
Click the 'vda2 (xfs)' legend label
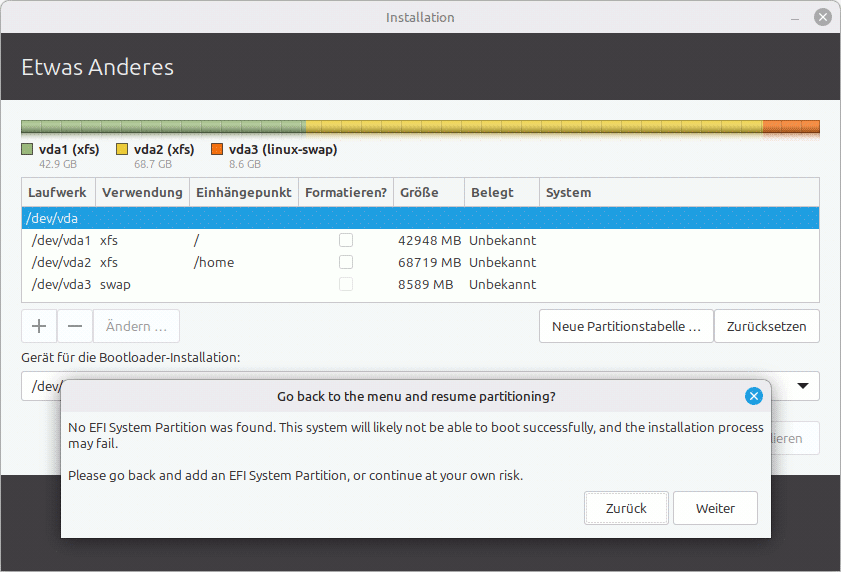pyautogui.click(x=164, y=149)
